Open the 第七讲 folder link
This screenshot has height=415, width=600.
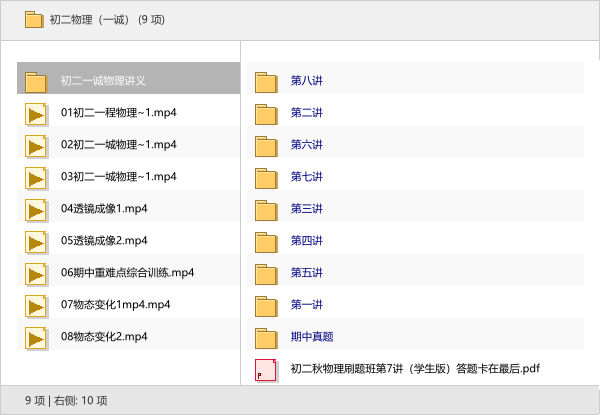click(x=306, y=177)
